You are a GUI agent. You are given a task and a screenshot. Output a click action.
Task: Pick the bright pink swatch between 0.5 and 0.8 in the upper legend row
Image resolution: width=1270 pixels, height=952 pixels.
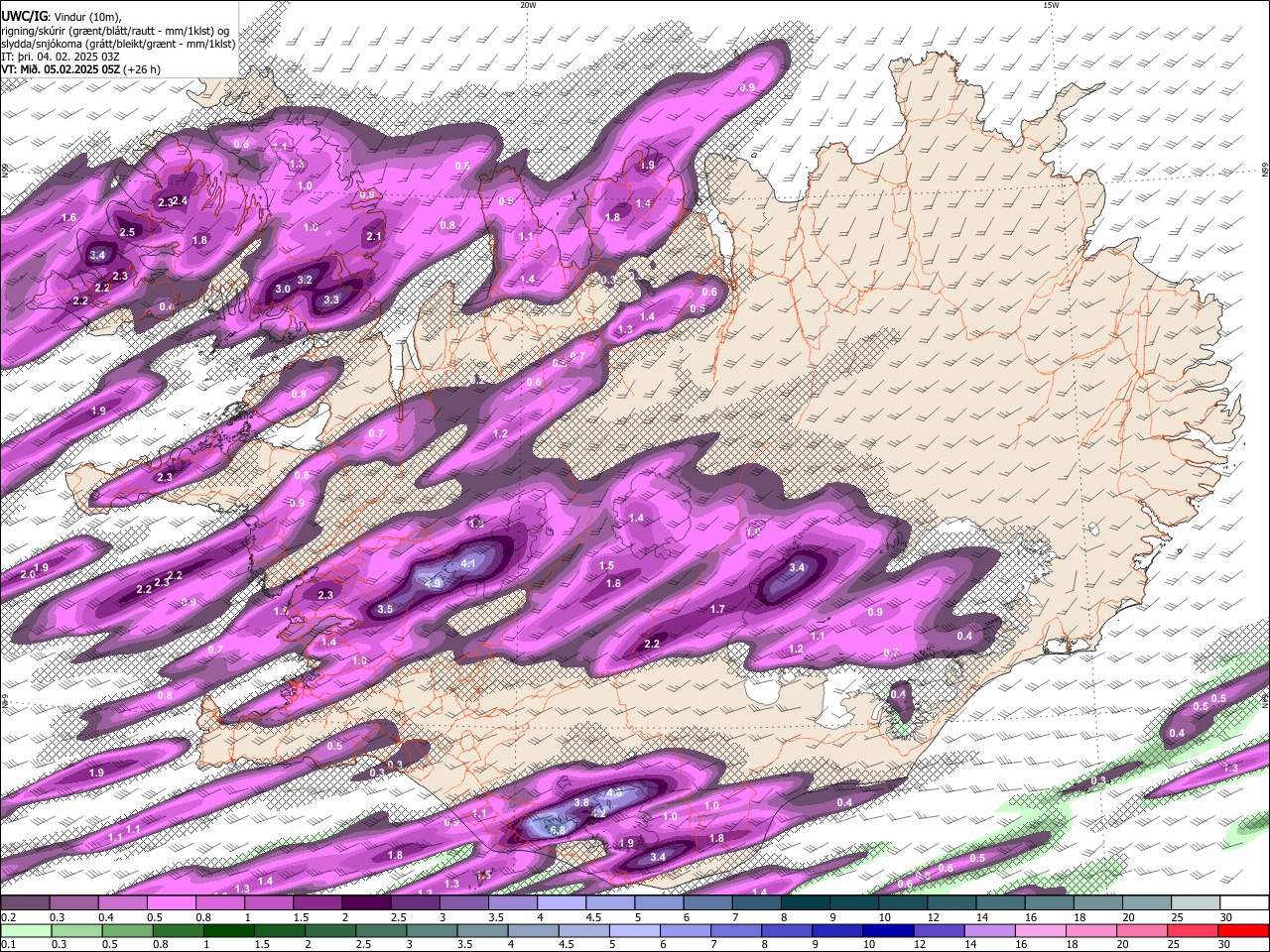(x=171, y=903)
